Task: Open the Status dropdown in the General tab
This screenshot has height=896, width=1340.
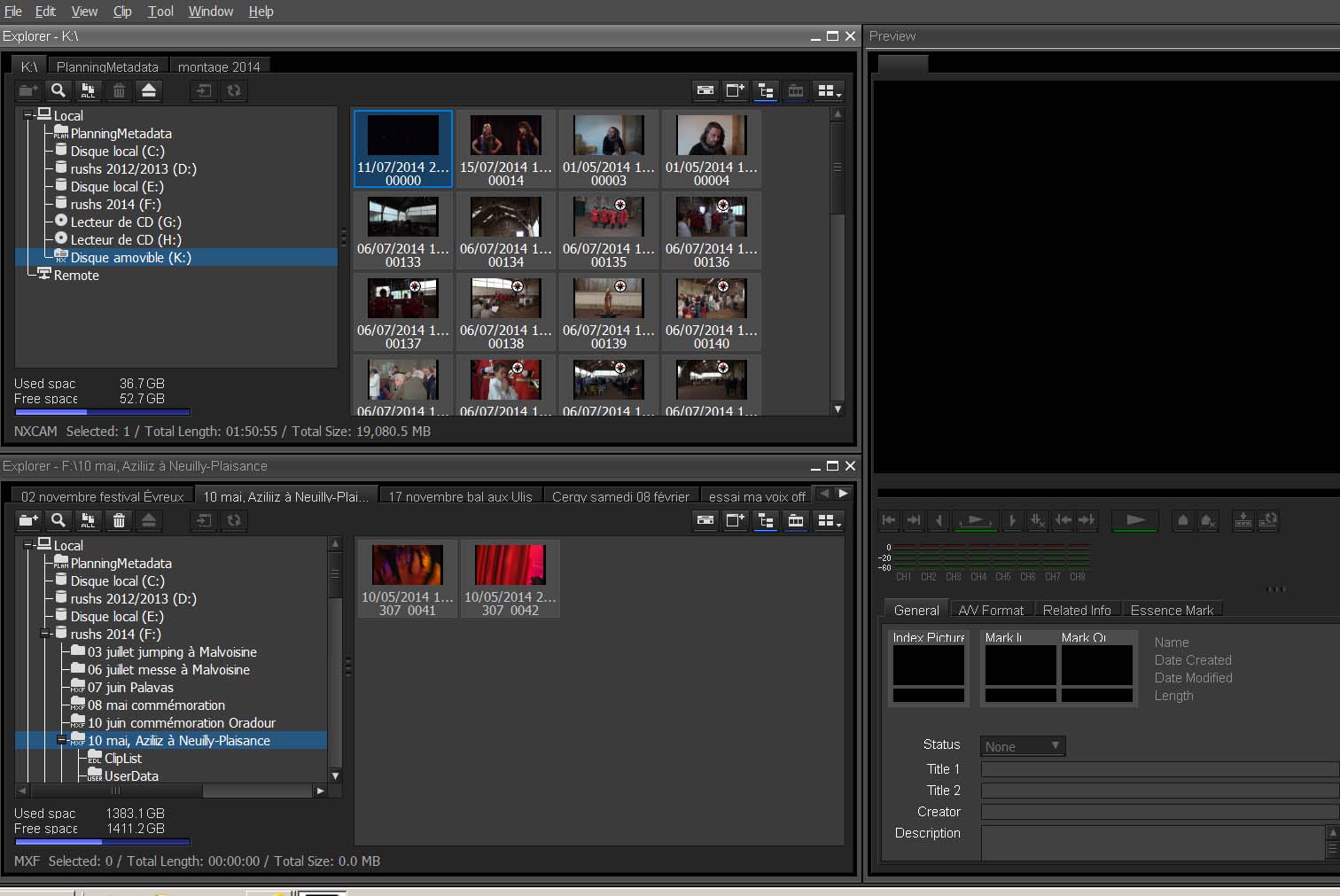Action: 1023,746
